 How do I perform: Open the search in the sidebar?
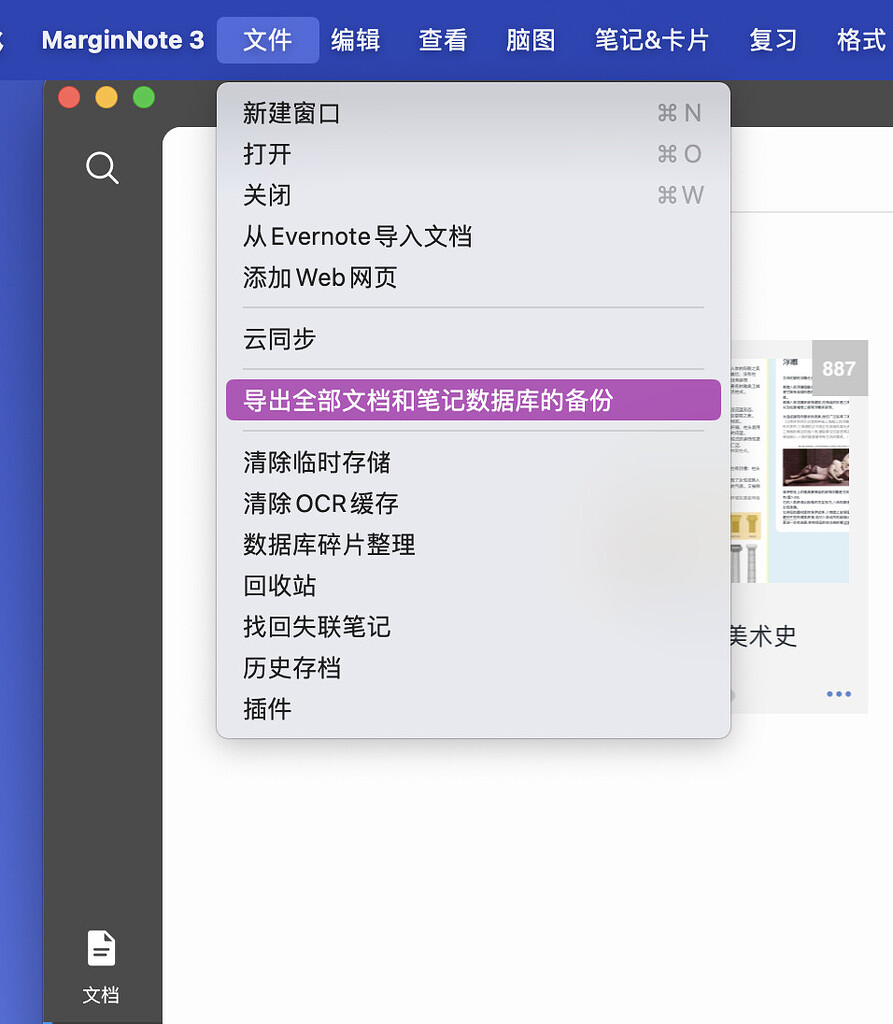(x=101, y=168)
